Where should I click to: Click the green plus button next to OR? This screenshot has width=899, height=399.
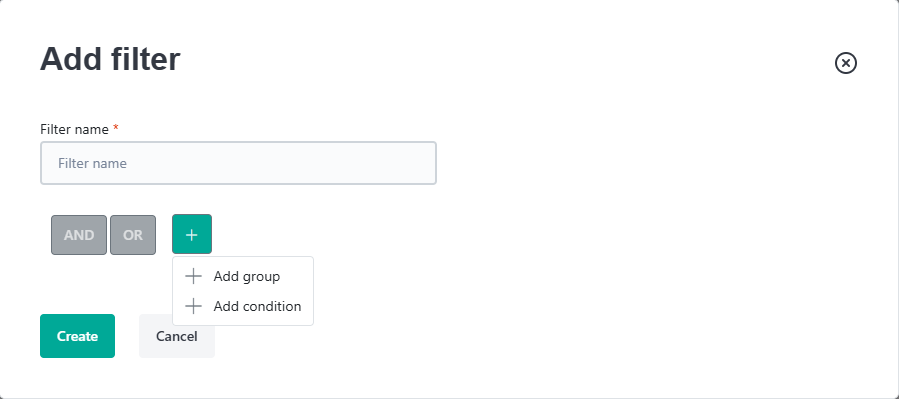pos(192,234)
